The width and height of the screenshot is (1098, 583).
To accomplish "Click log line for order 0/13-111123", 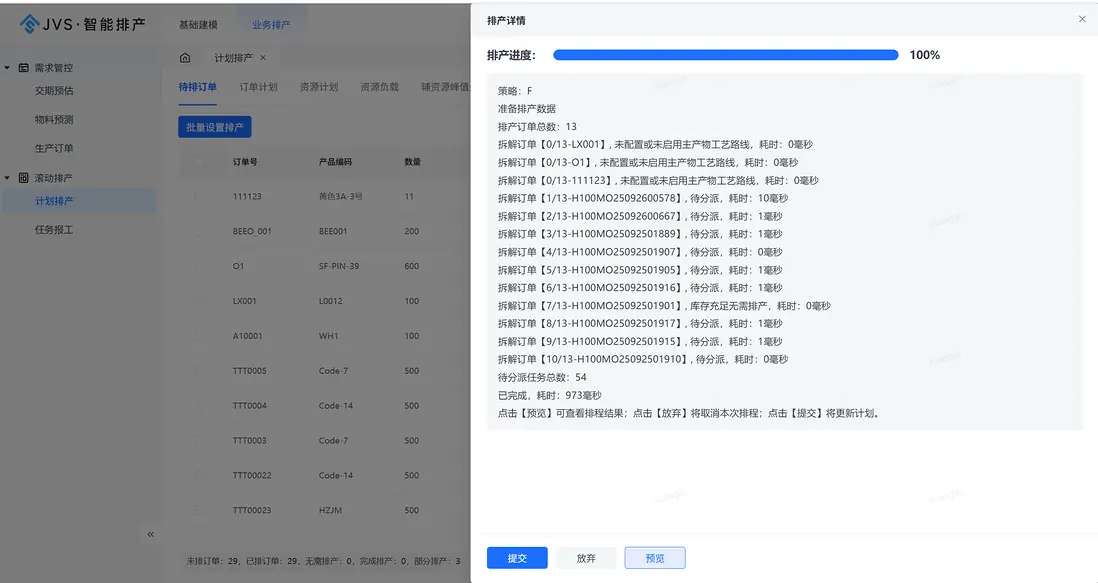I will (x=658, y=181).
